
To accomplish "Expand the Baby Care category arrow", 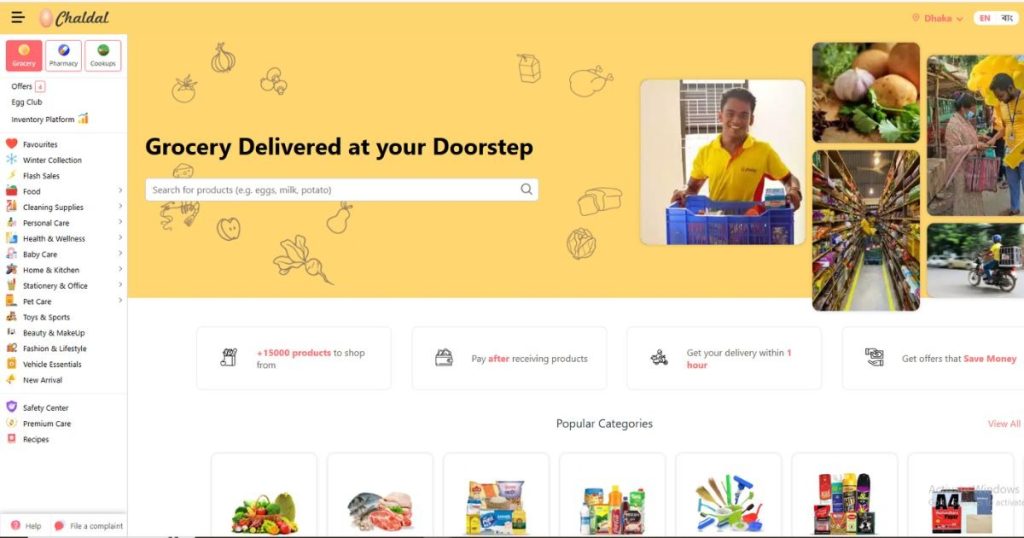I will coord(120,253).
